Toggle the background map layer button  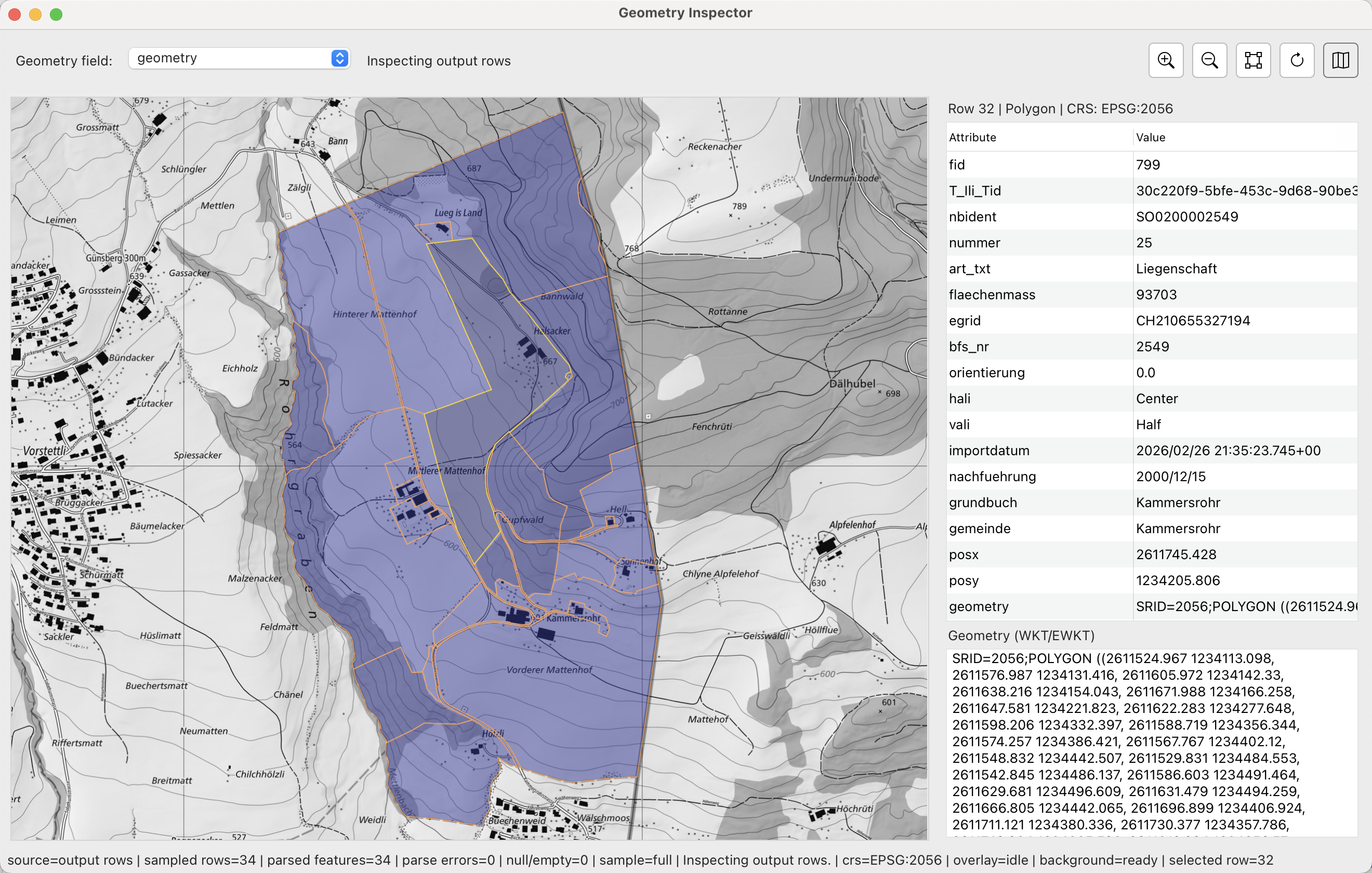point(1340,60)
